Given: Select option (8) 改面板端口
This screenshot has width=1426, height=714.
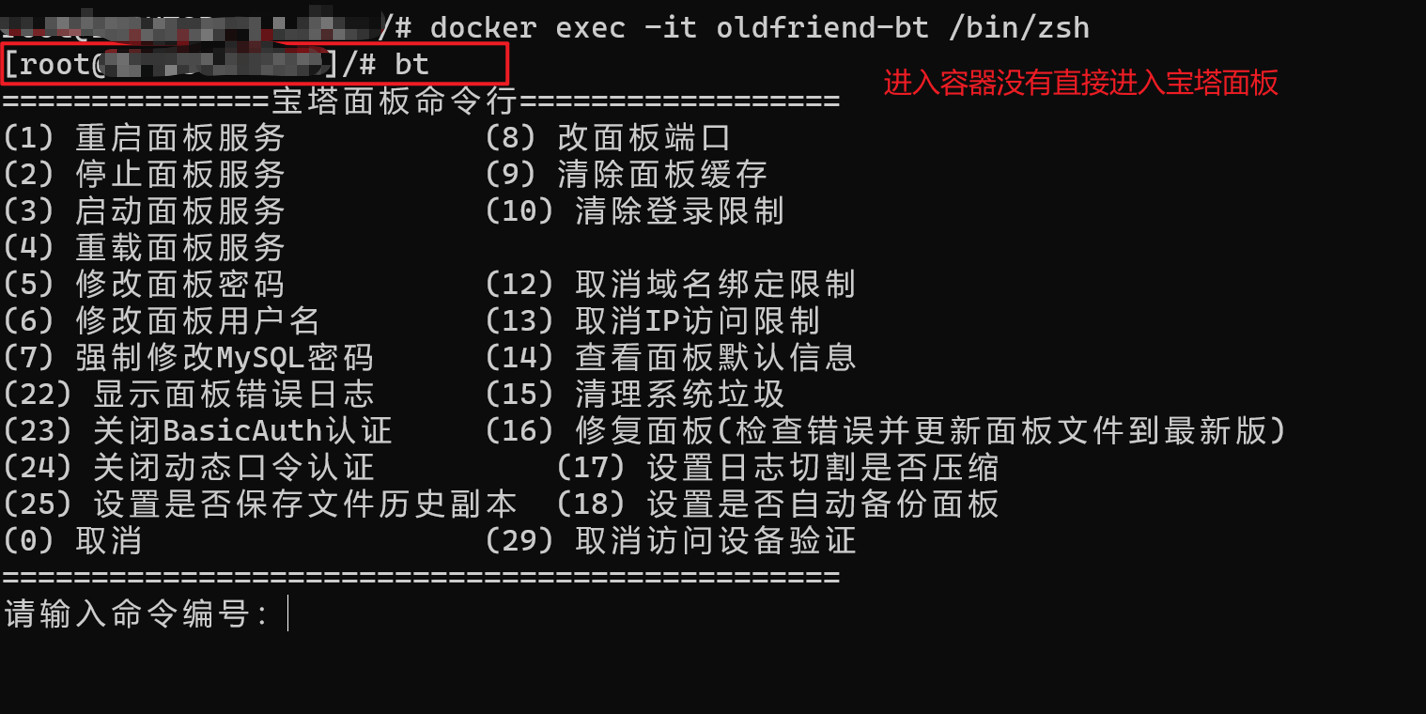Looking at the screenshot, I should pos(608,137).
